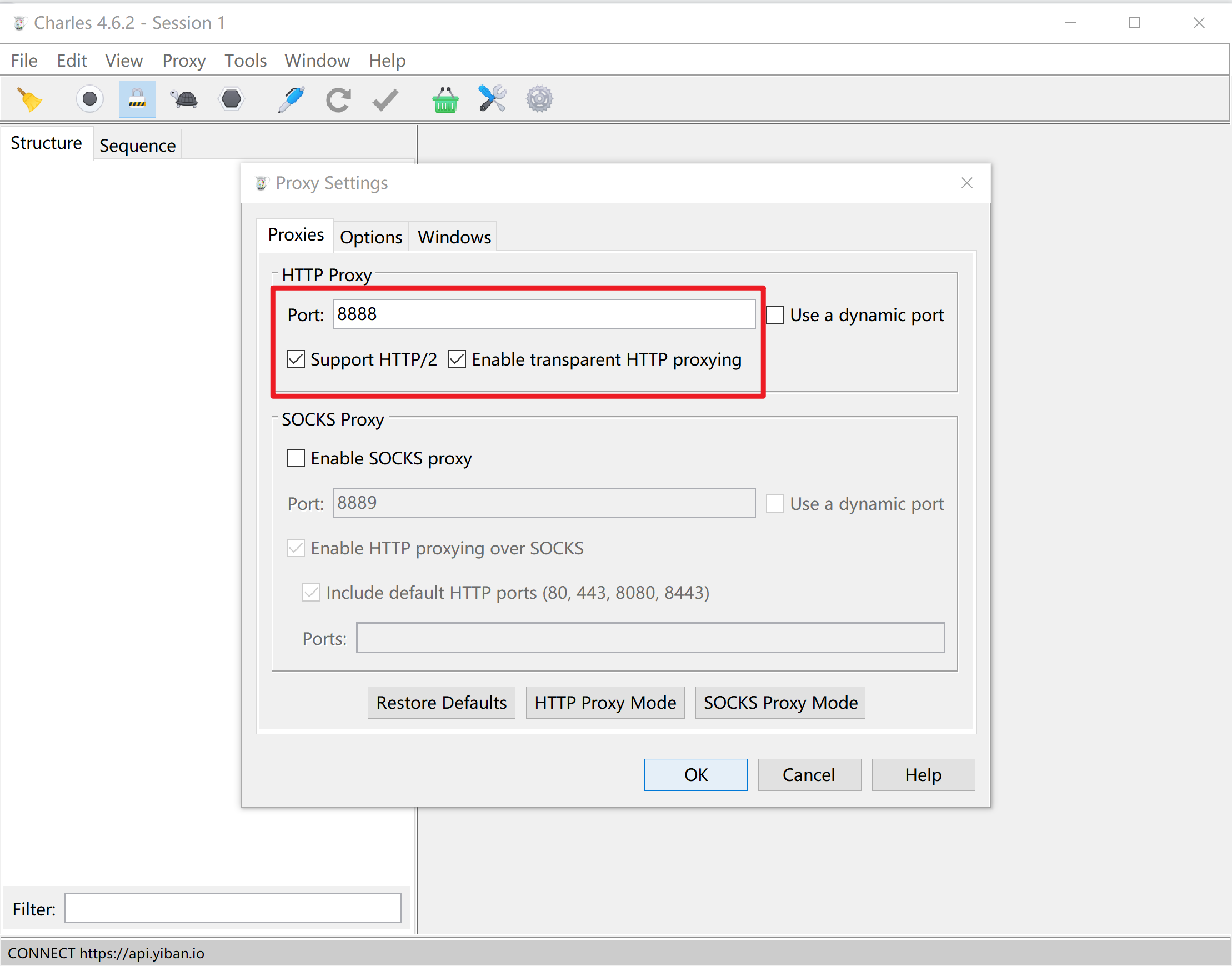Switch to the Options tab
1232x966 pixels.
click(371, 237)
